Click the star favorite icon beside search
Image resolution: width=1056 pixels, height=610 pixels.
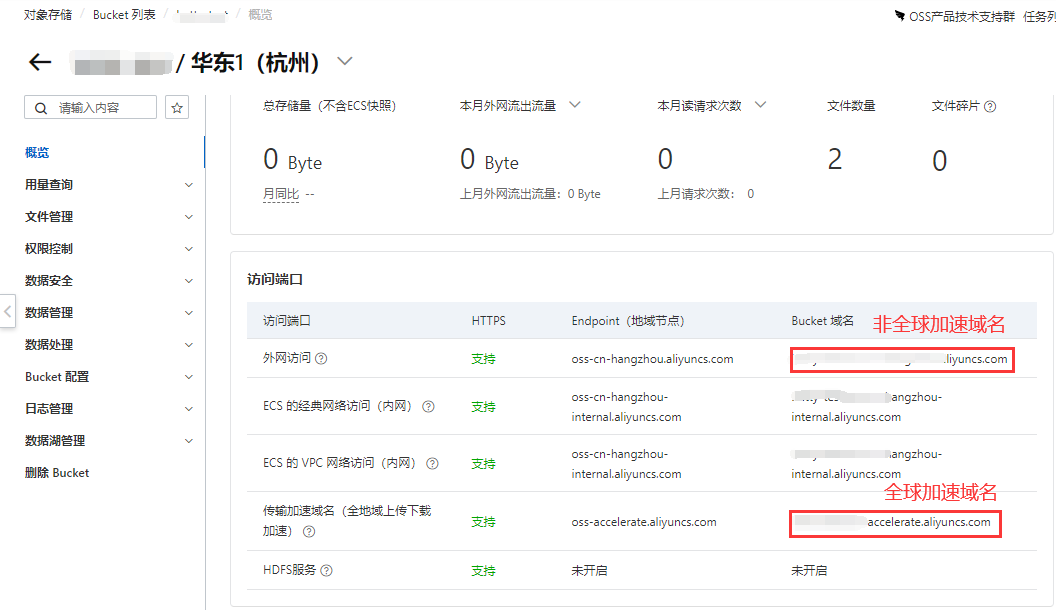point(177,108)
